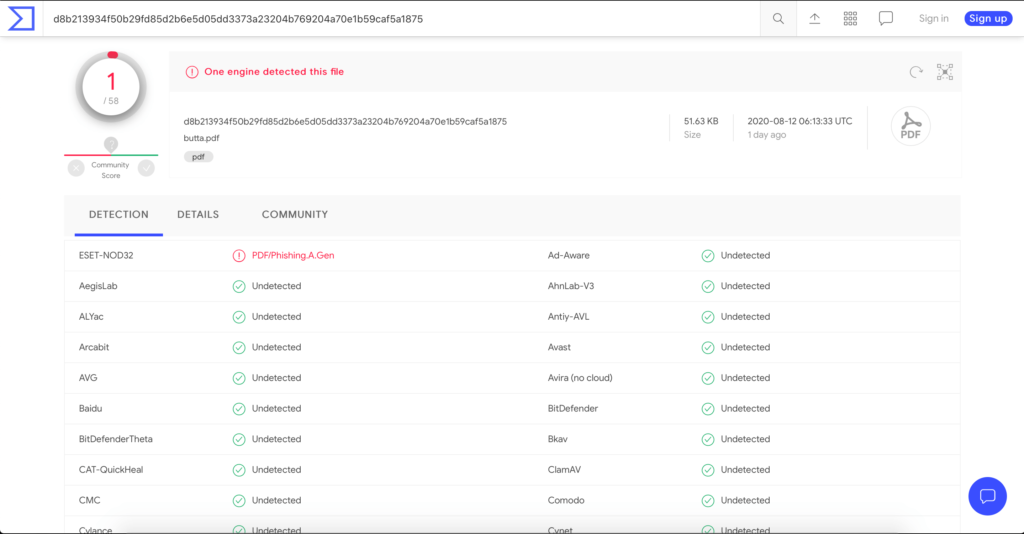Click the Sign up button
The image size is (1024, 534).
click(x=987, y=18)
